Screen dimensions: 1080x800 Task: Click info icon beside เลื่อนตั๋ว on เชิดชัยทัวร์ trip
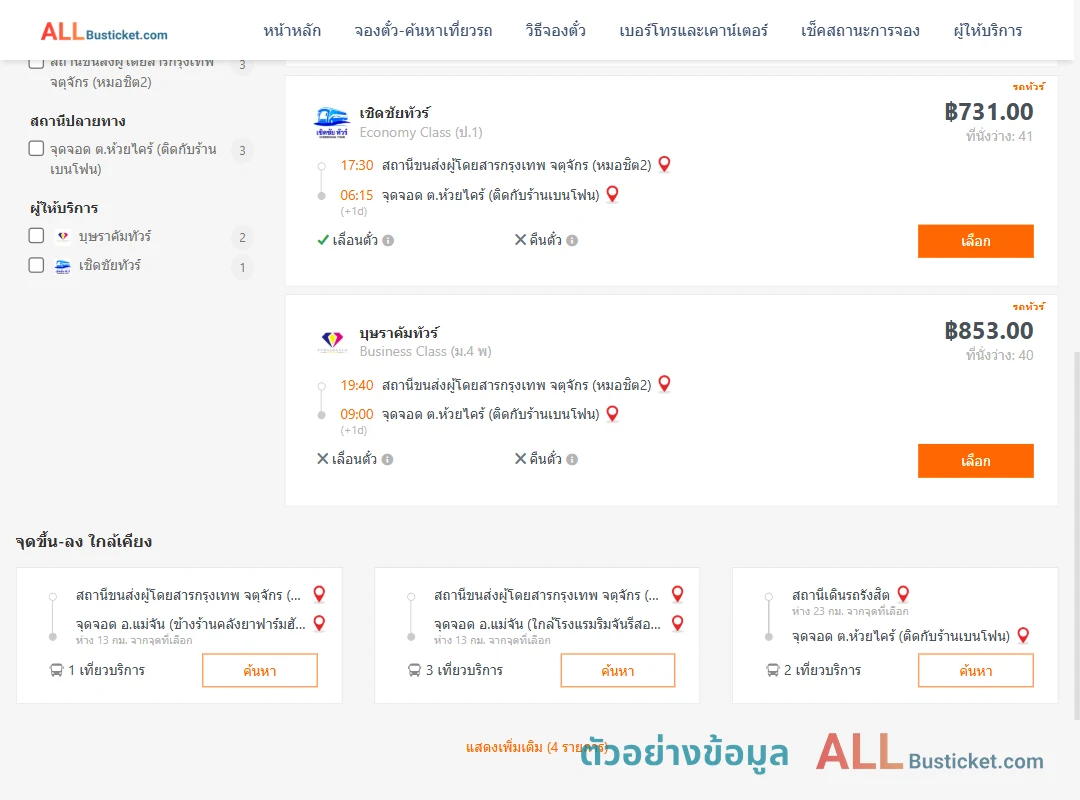coord(388,240)
